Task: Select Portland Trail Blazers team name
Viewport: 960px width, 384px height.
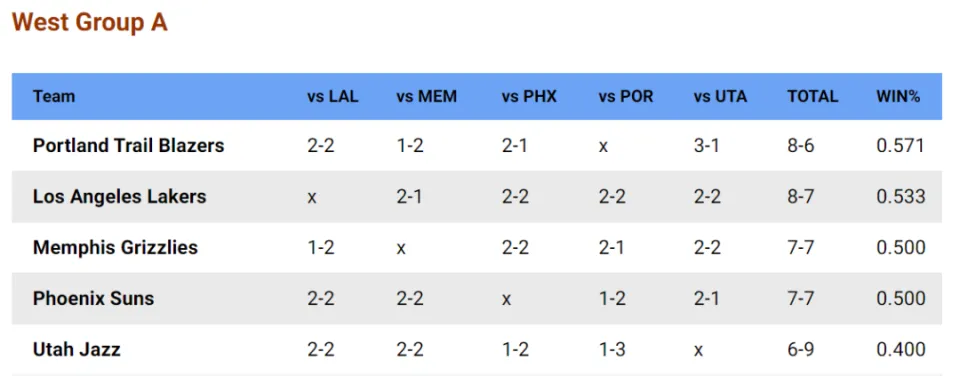Action: 129,146
